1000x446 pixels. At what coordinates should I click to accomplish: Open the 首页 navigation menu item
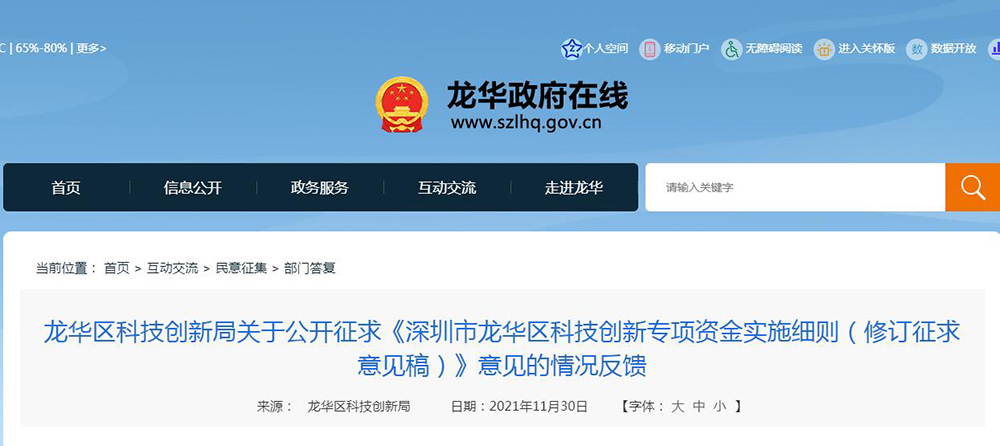(66, 188)
